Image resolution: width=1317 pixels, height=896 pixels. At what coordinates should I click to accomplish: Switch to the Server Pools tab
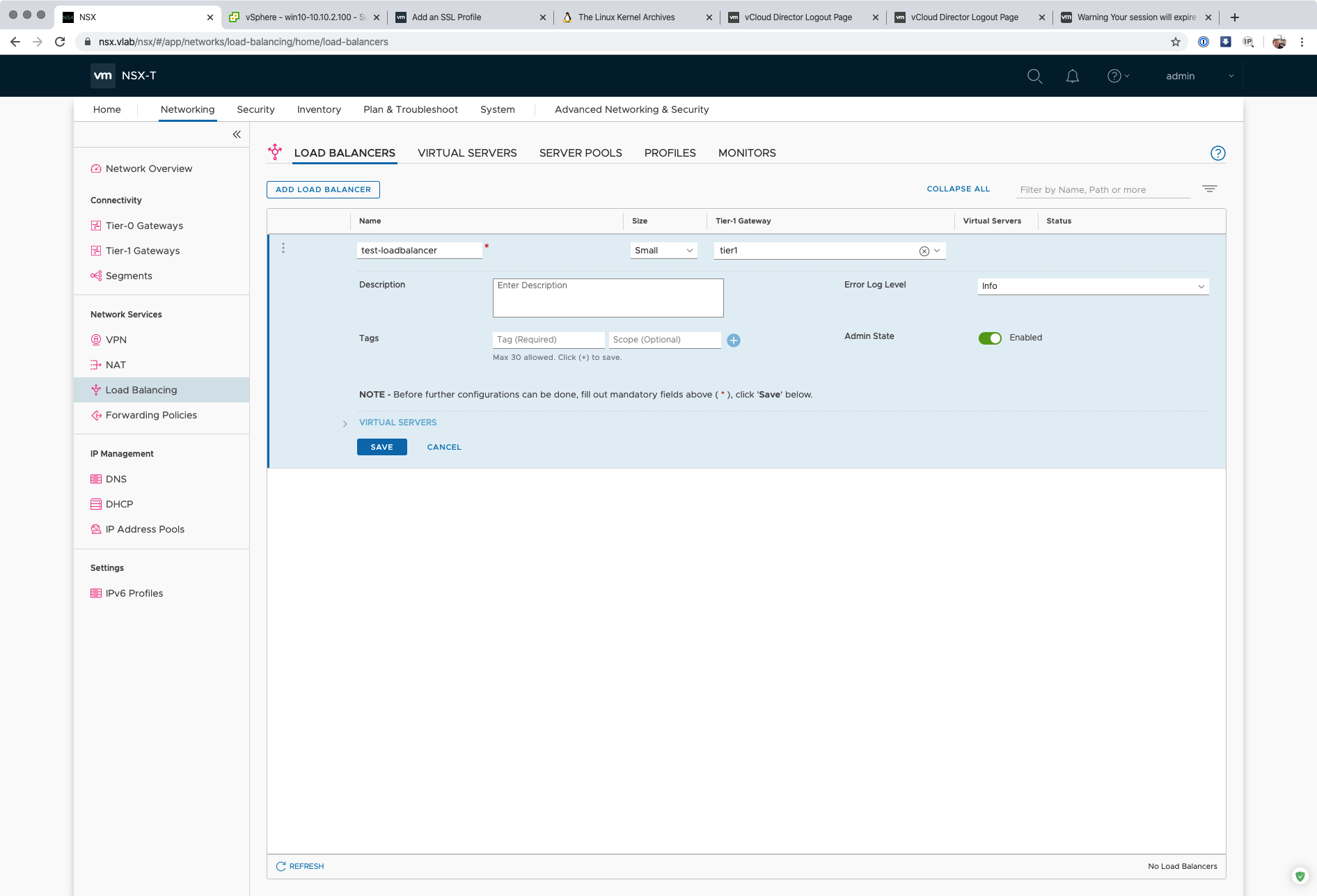tap(580, 153)
